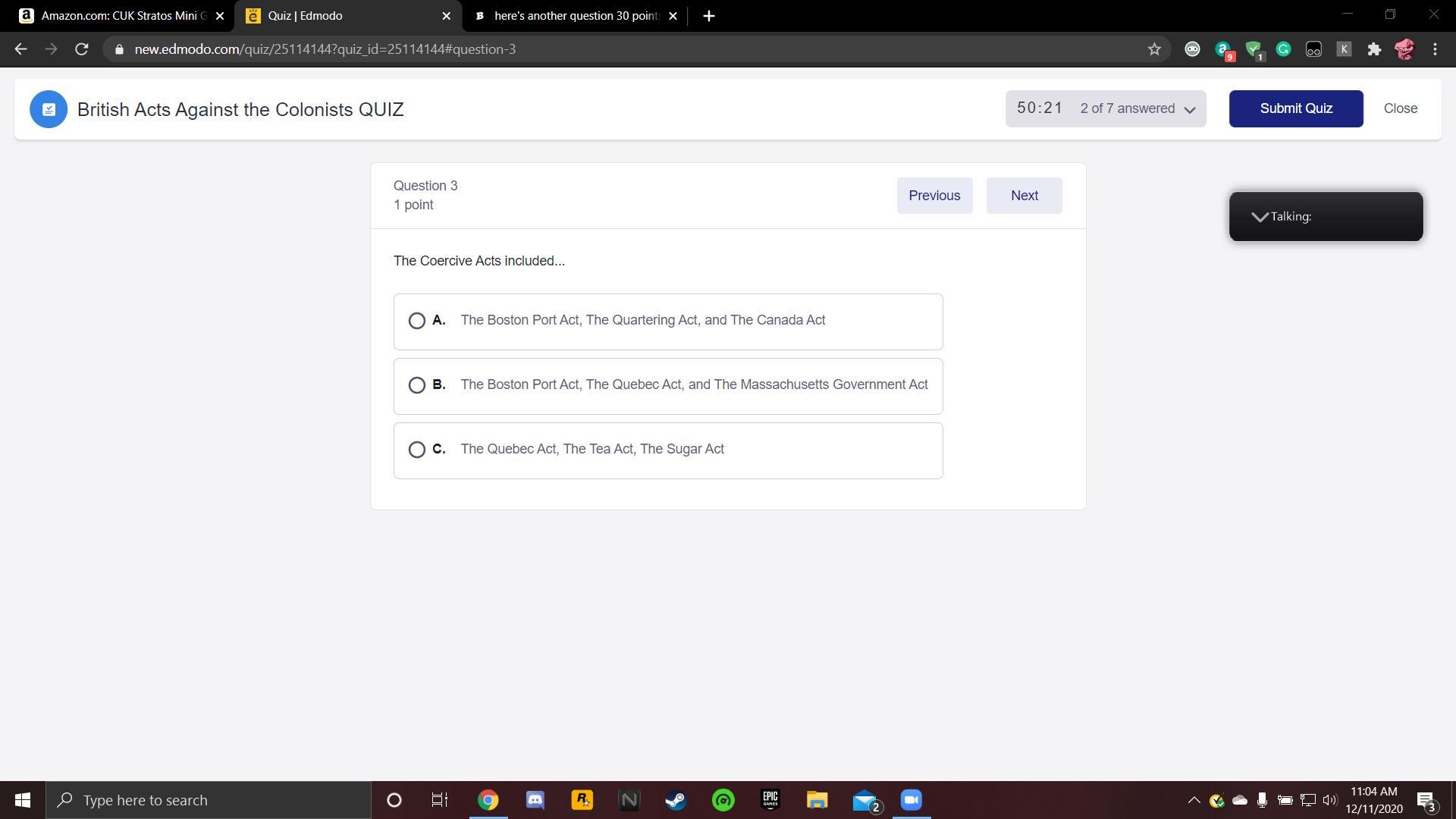1456x819 pixels.
Task: Open the Grammarly extension icon
Action: click(x=1283, y=49)
